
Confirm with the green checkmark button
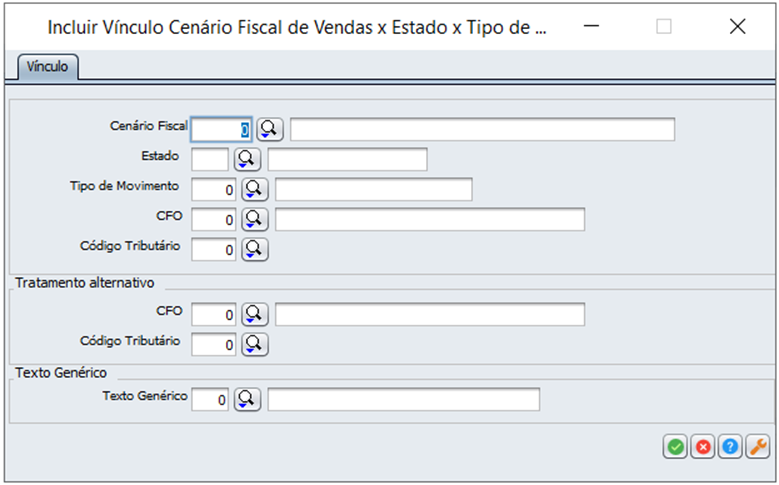pos(675,447)
